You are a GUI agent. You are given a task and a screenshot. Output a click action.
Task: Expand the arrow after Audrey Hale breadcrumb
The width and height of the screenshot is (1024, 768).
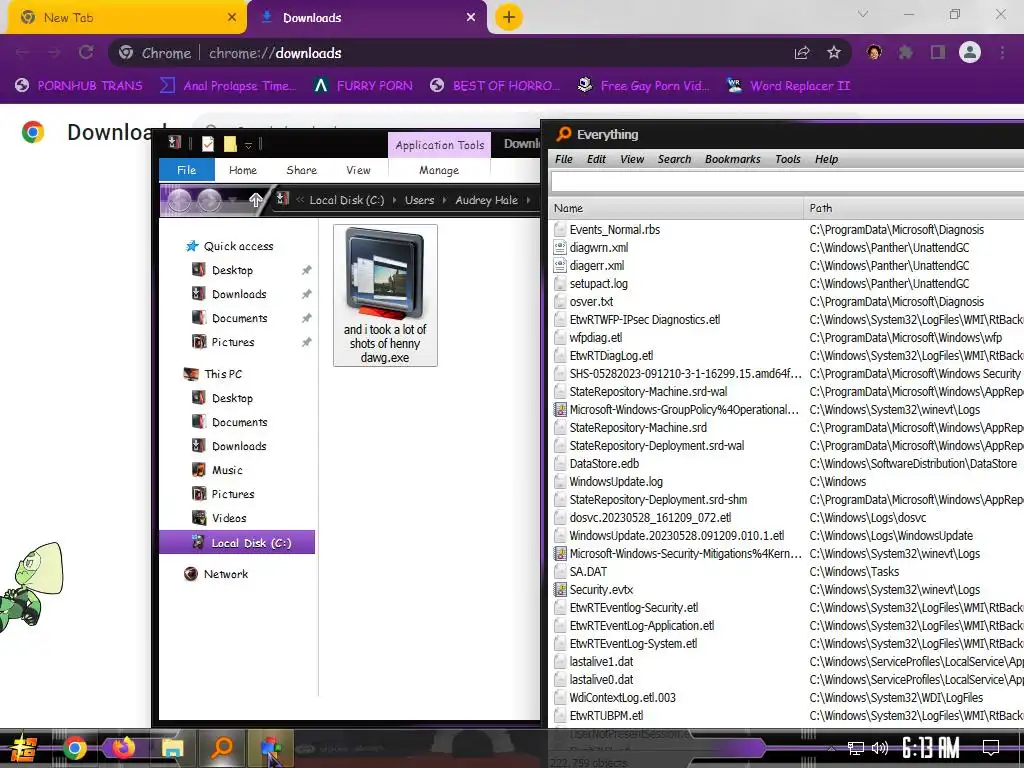(528, 200)
